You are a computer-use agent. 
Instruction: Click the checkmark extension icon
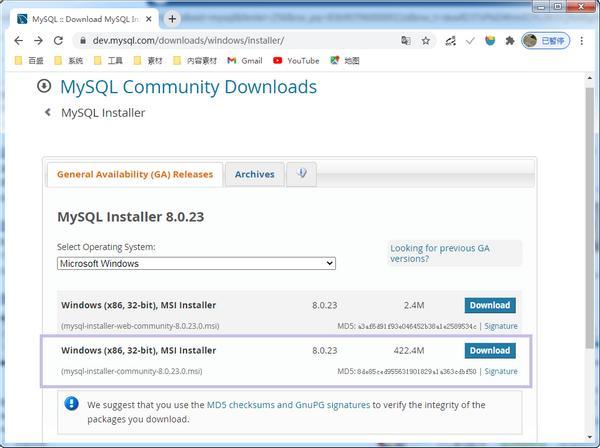click(x=470, y=41)
